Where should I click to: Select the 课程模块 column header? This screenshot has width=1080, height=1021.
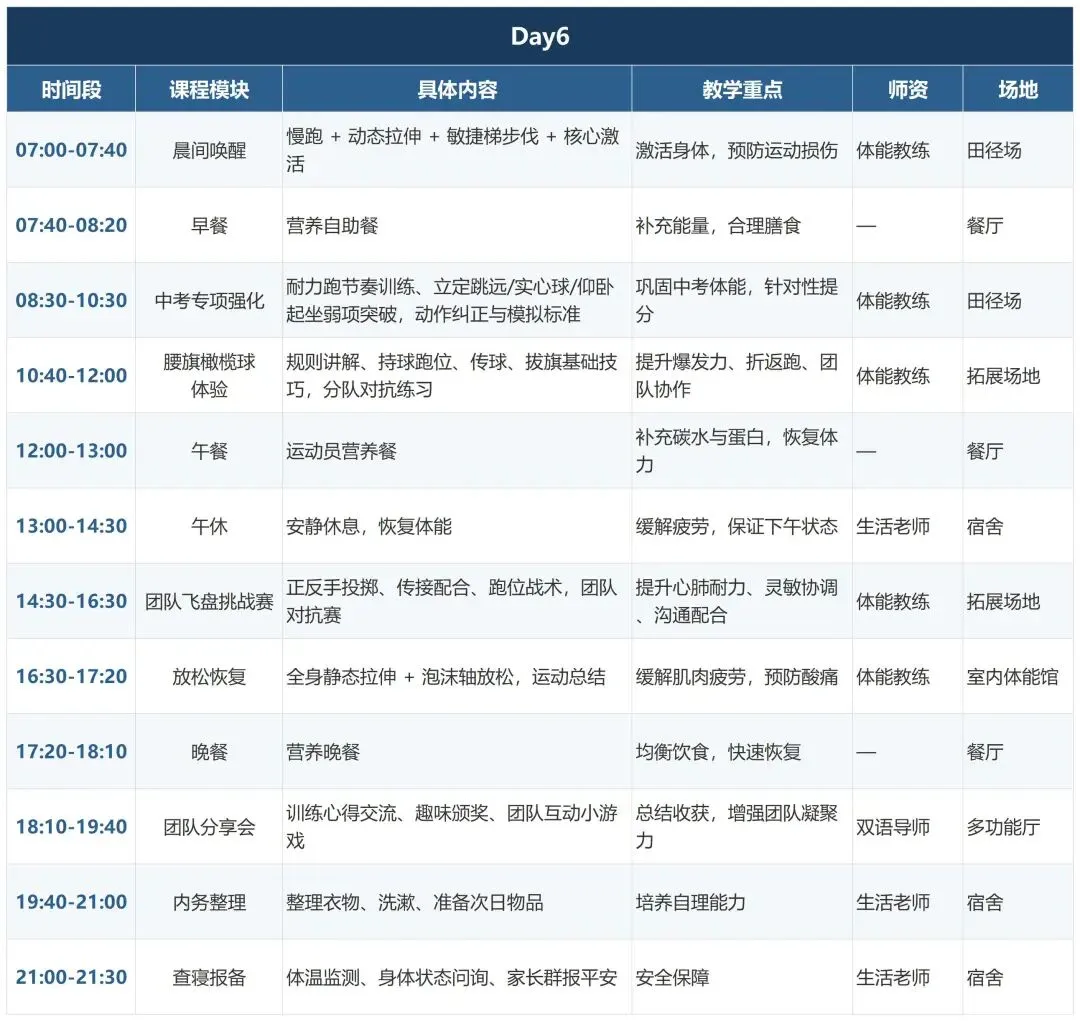click(x=207, y=89)
